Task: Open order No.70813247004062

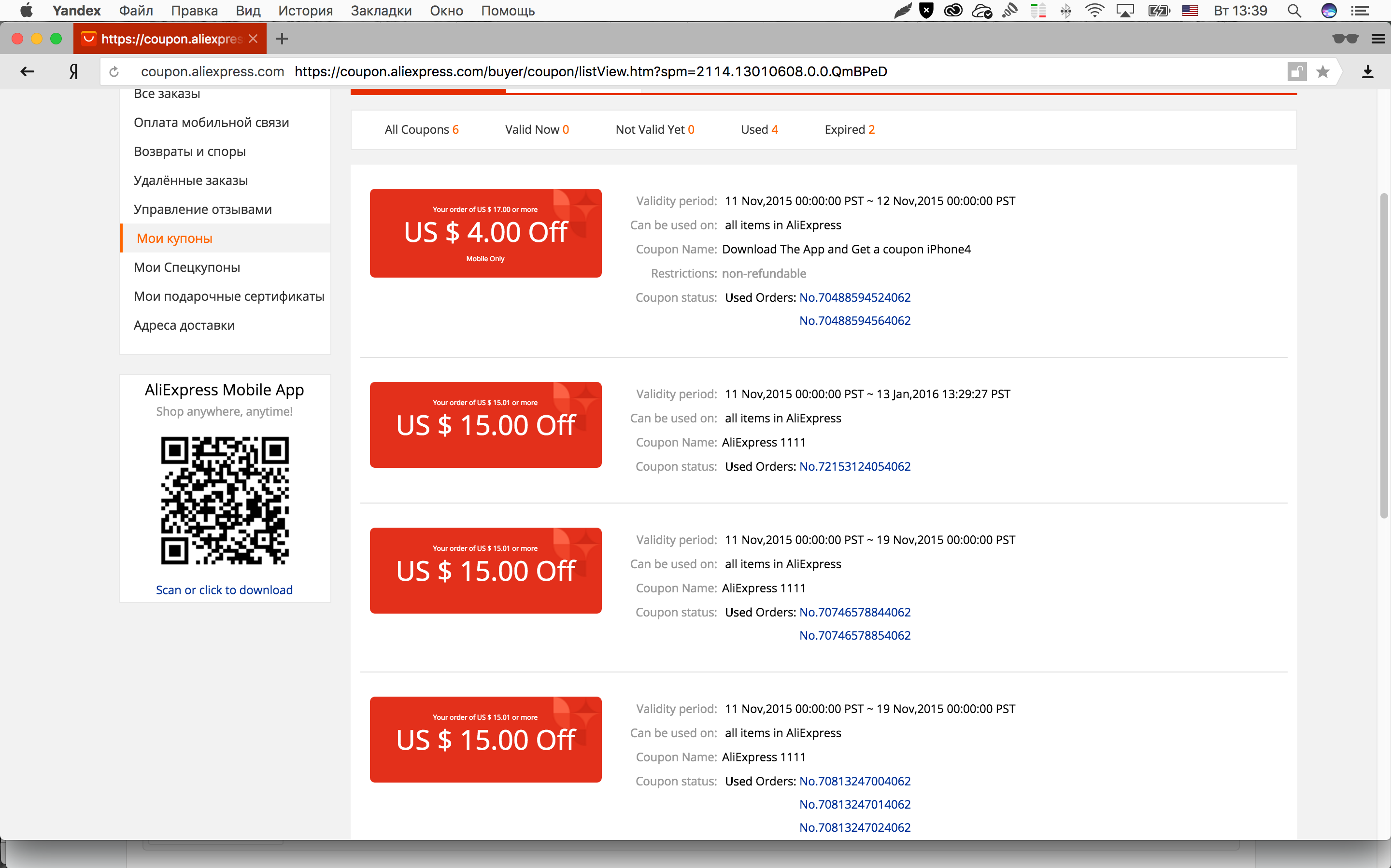Action: pyautogui.click(x=855, y=781)
